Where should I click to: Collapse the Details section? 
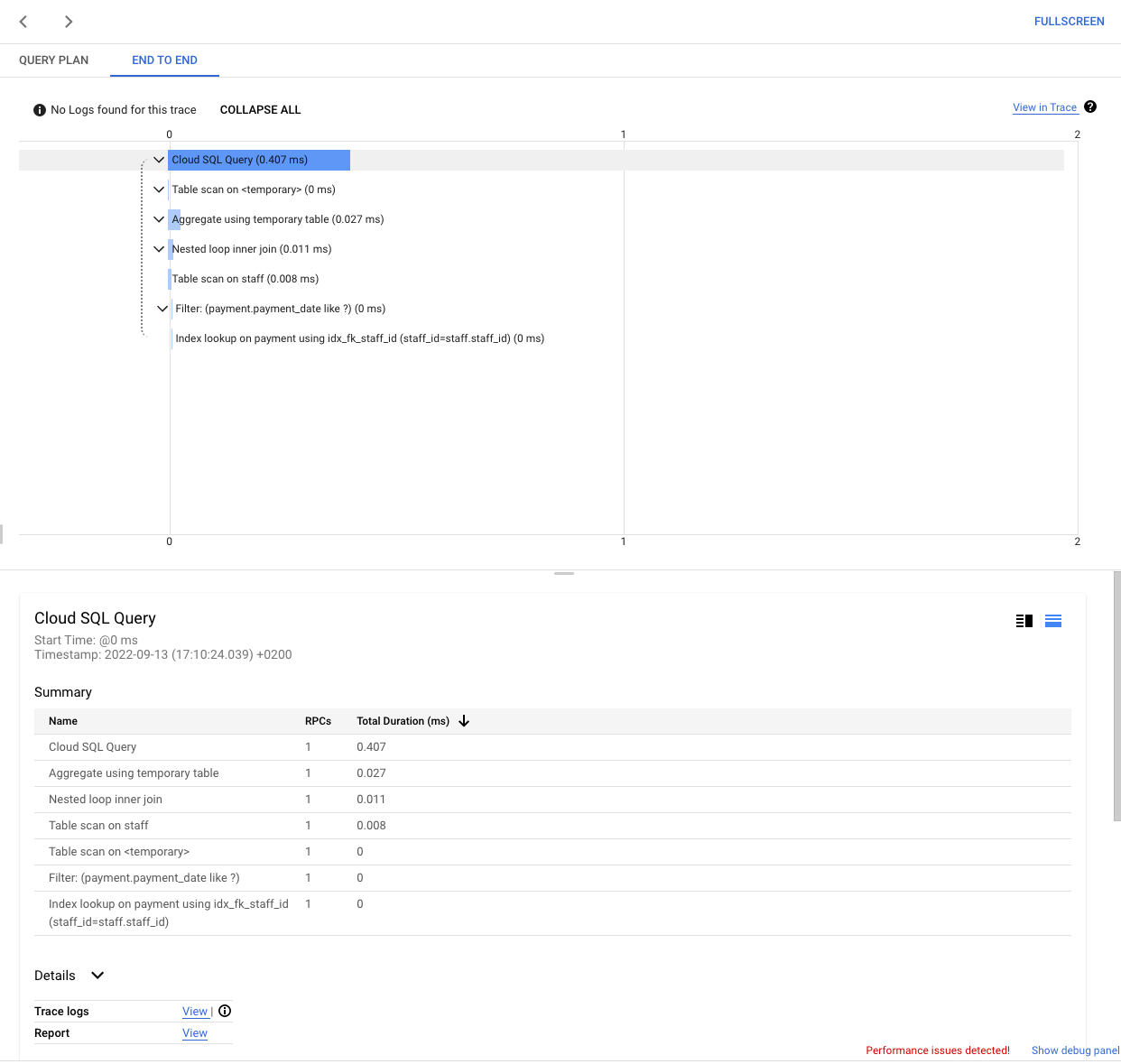pos(97,976)
